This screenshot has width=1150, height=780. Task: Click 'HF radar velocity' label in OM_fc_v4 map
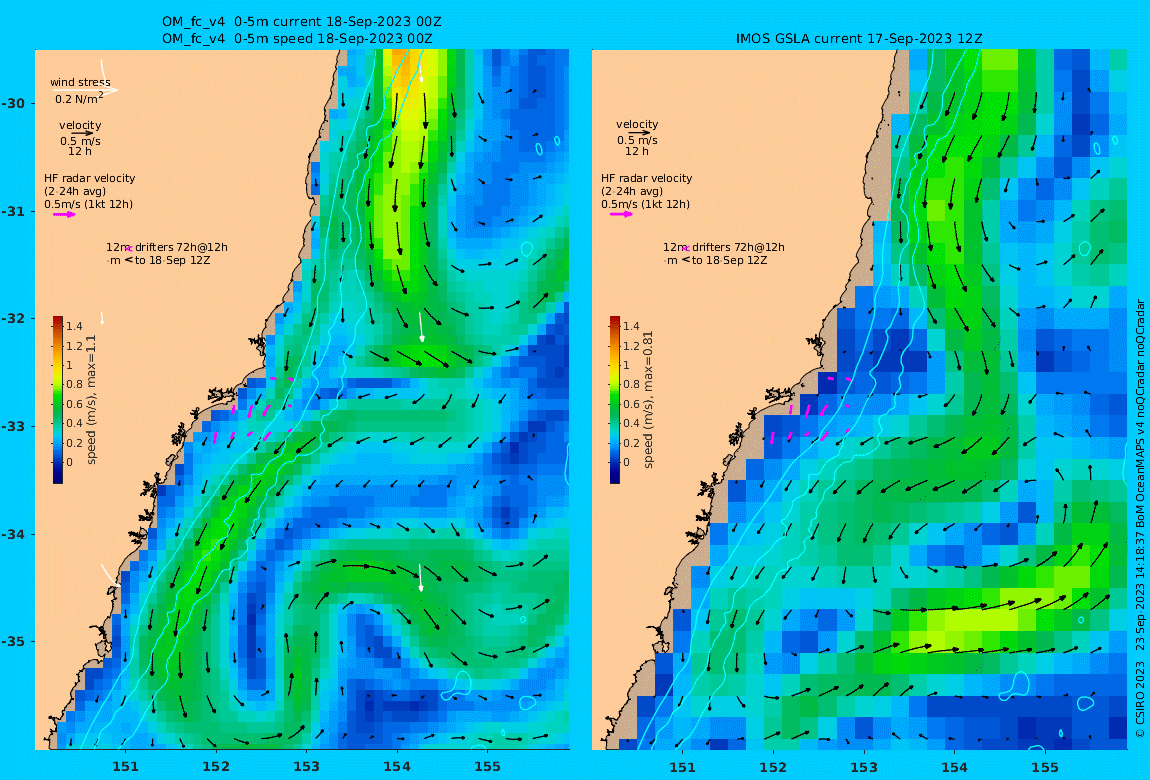(x=89, y=178)
